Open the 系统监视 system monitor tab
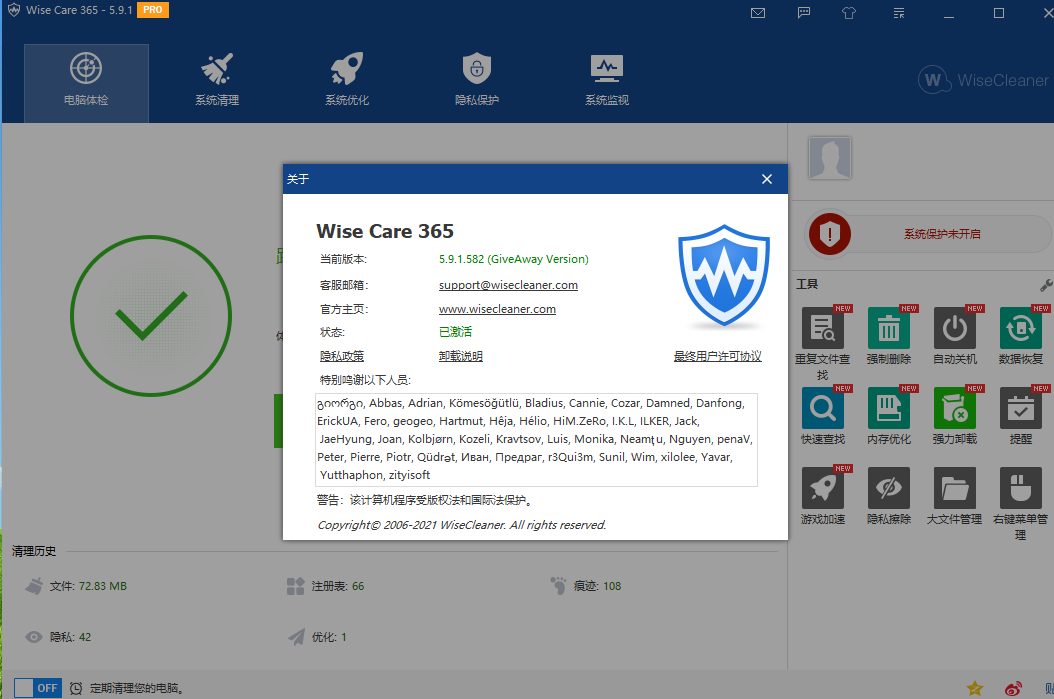The height and width of the screenshot is (699, 1054). 607,83
